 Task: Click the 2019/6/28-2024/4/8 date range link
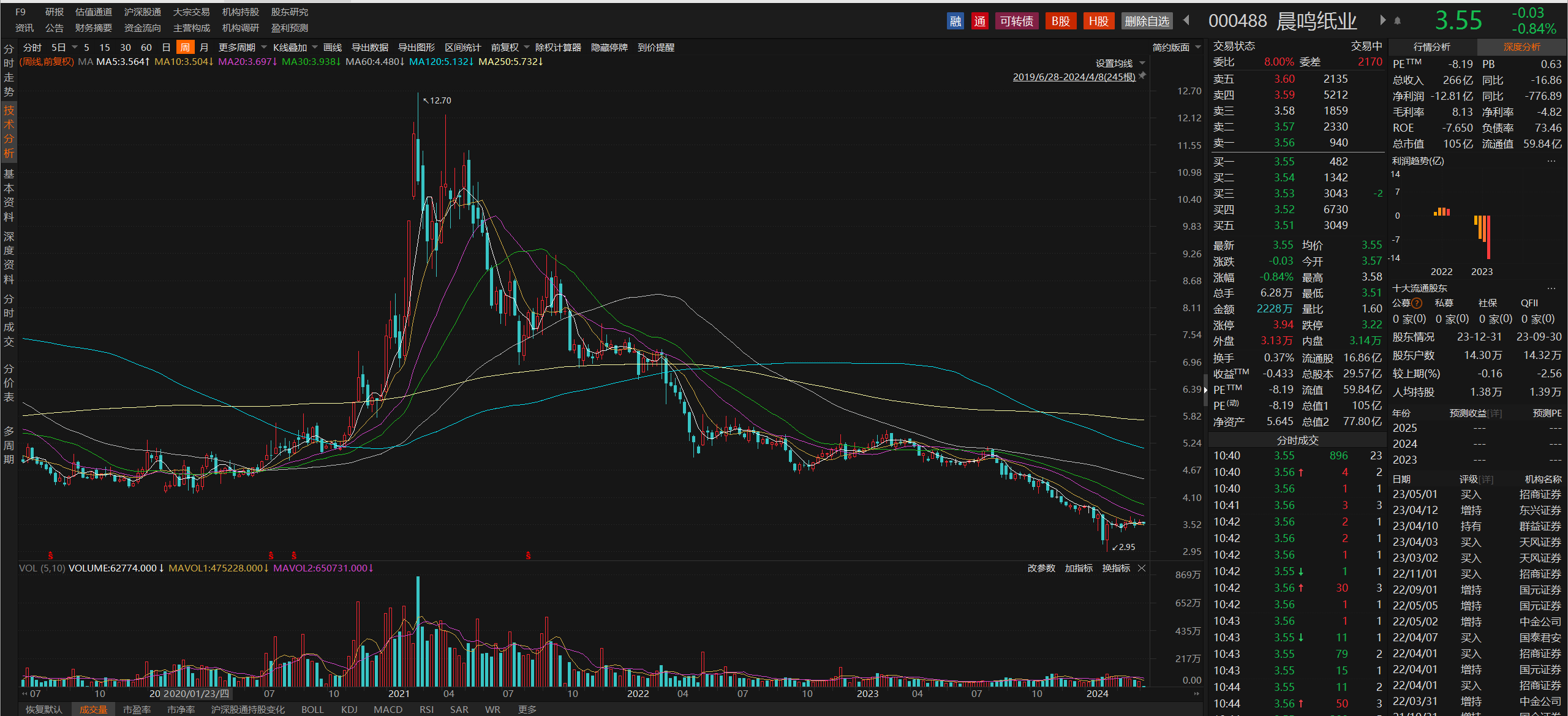(x=1074, y=77)
